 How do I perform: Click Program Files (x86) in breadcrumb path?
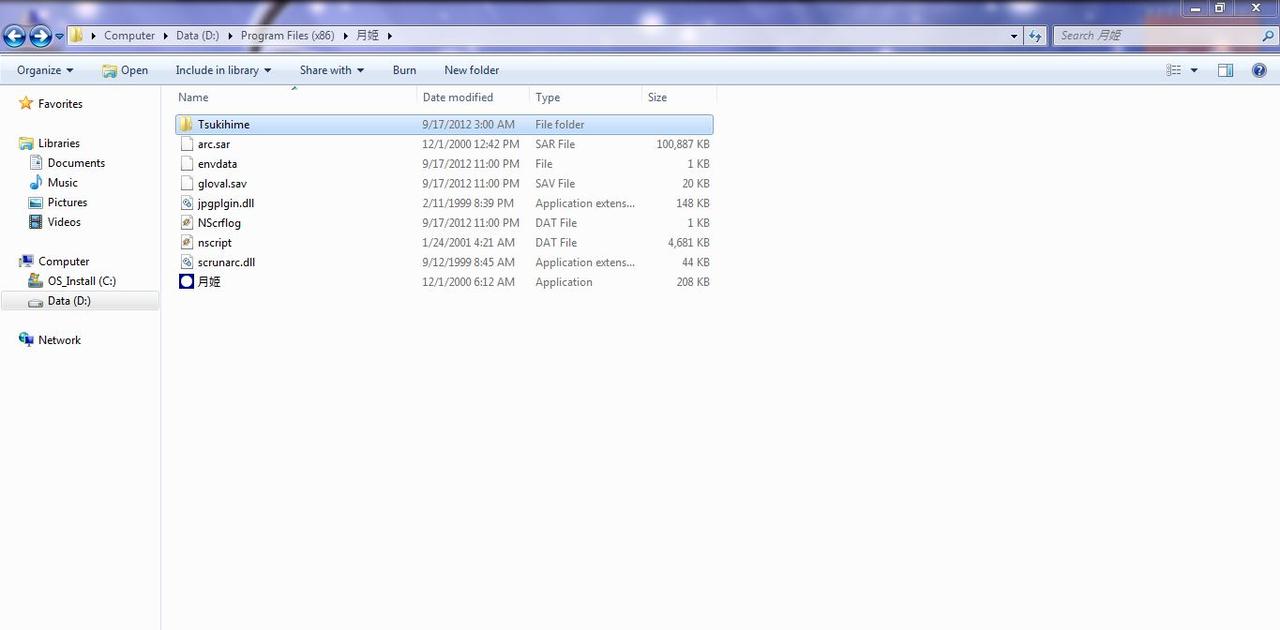287,35
